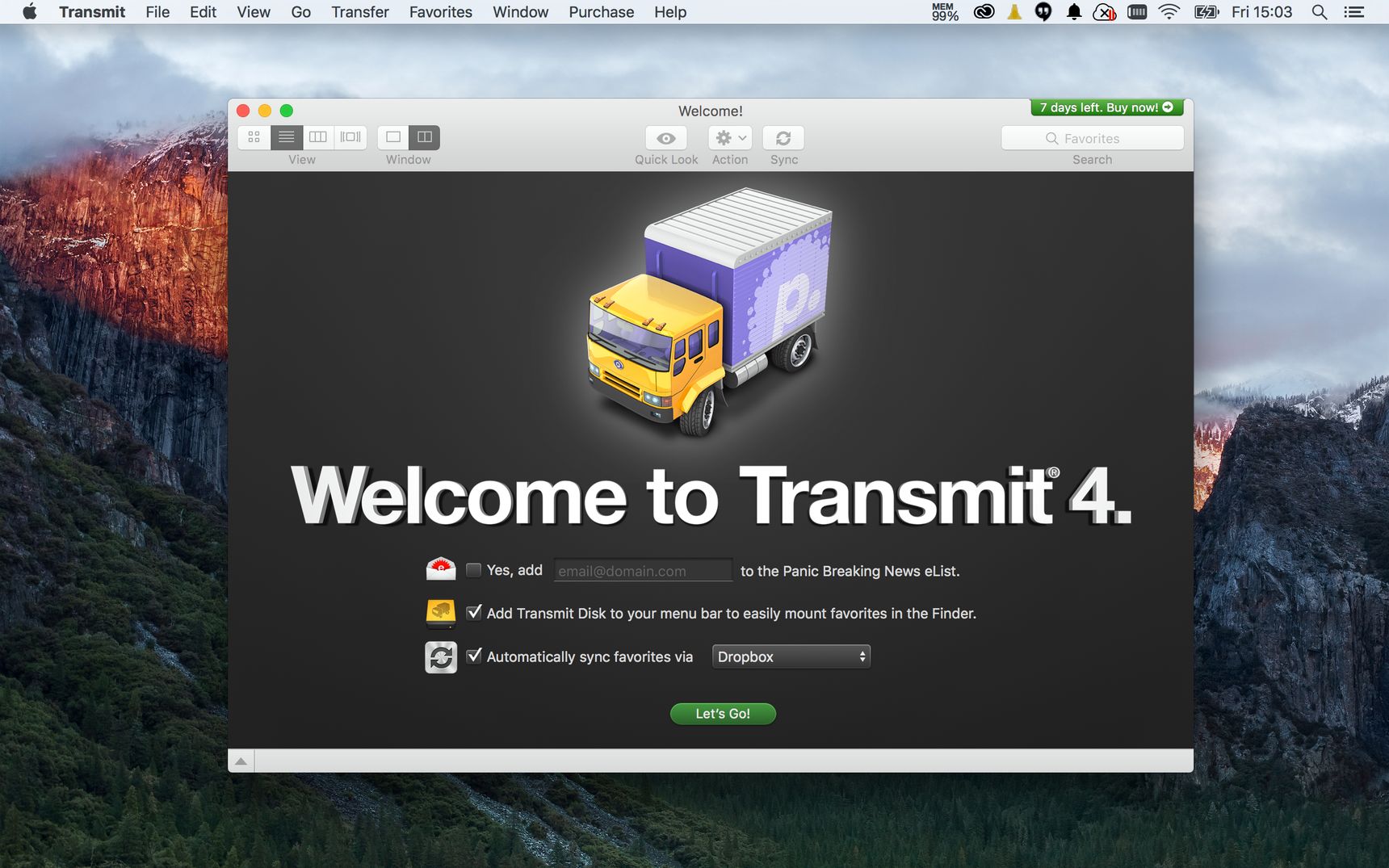Click the MEM 99% memory indicator
1389x868 pixels.
[x=945, y=12]
